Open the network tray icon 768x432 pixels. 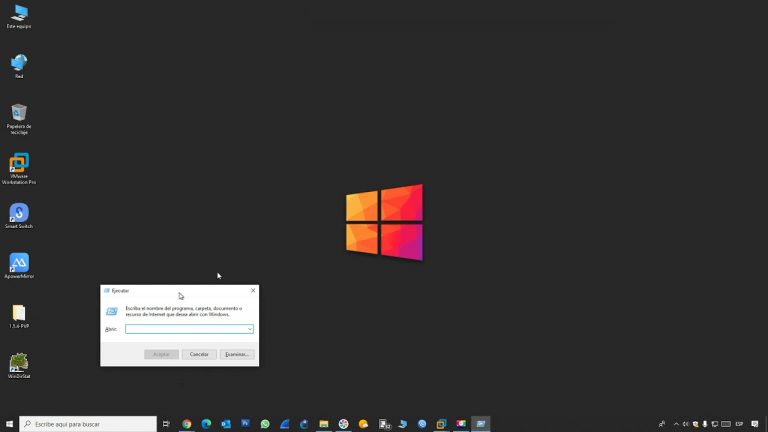715,424
